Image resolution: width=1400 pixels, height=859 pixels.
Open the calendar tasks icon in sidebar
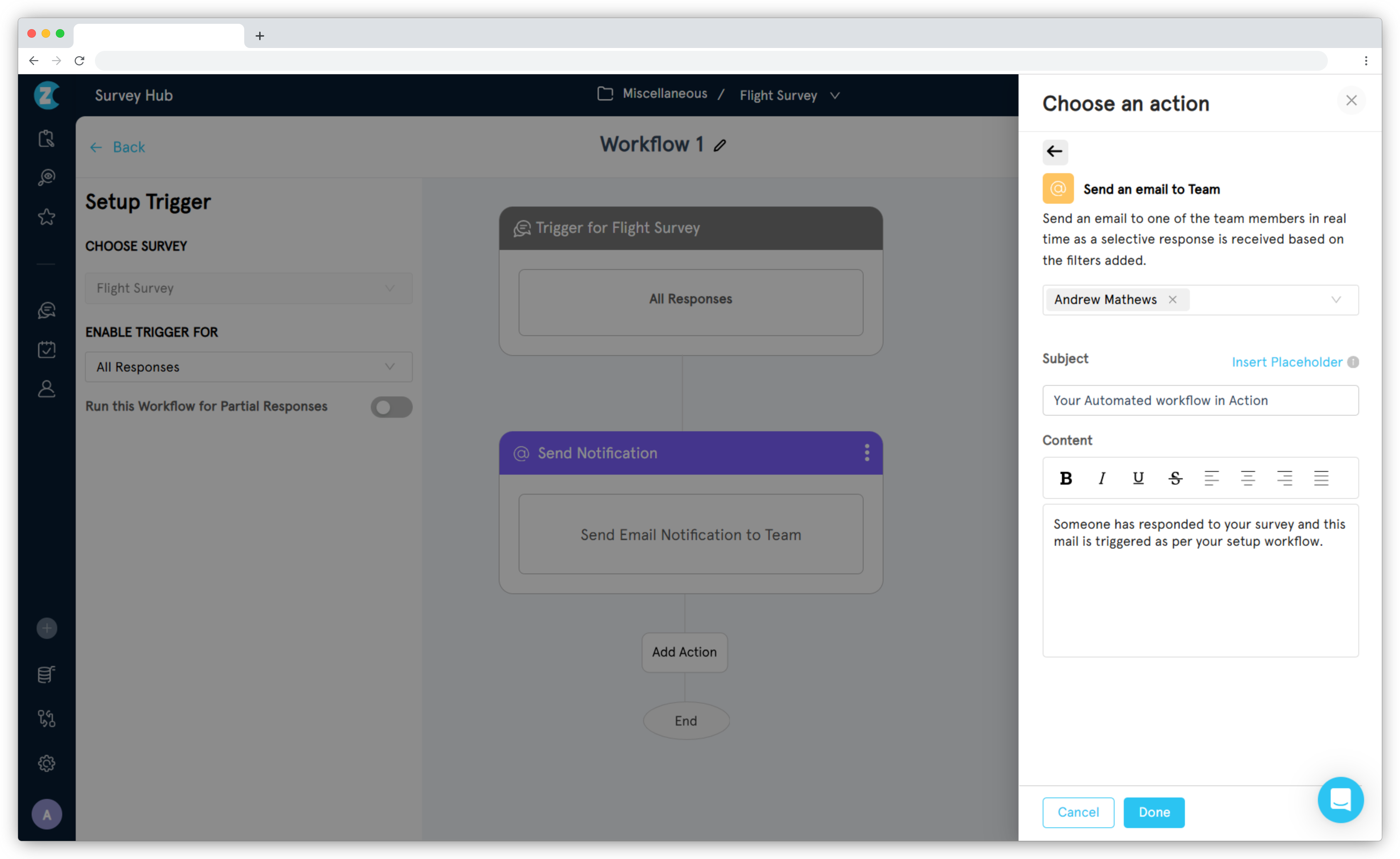(47, 349)
